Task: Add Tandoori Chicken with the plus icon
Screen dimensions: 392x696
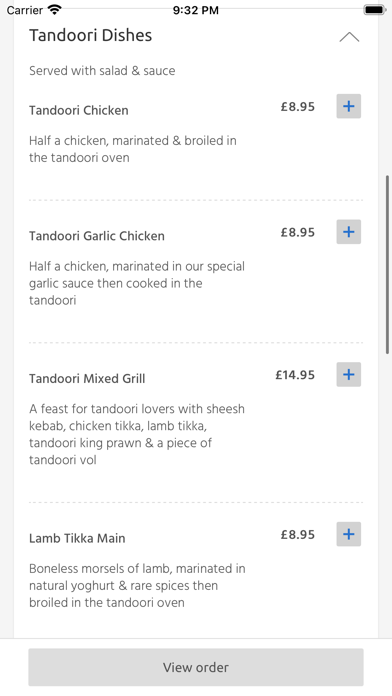Action: pos(348,106)
